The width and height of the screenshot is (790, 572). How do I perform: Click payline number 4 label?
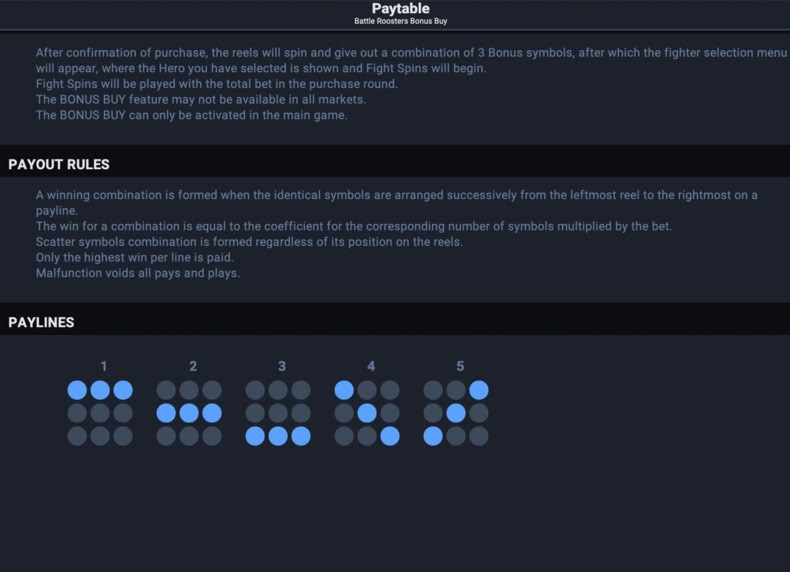click(371, 366)
